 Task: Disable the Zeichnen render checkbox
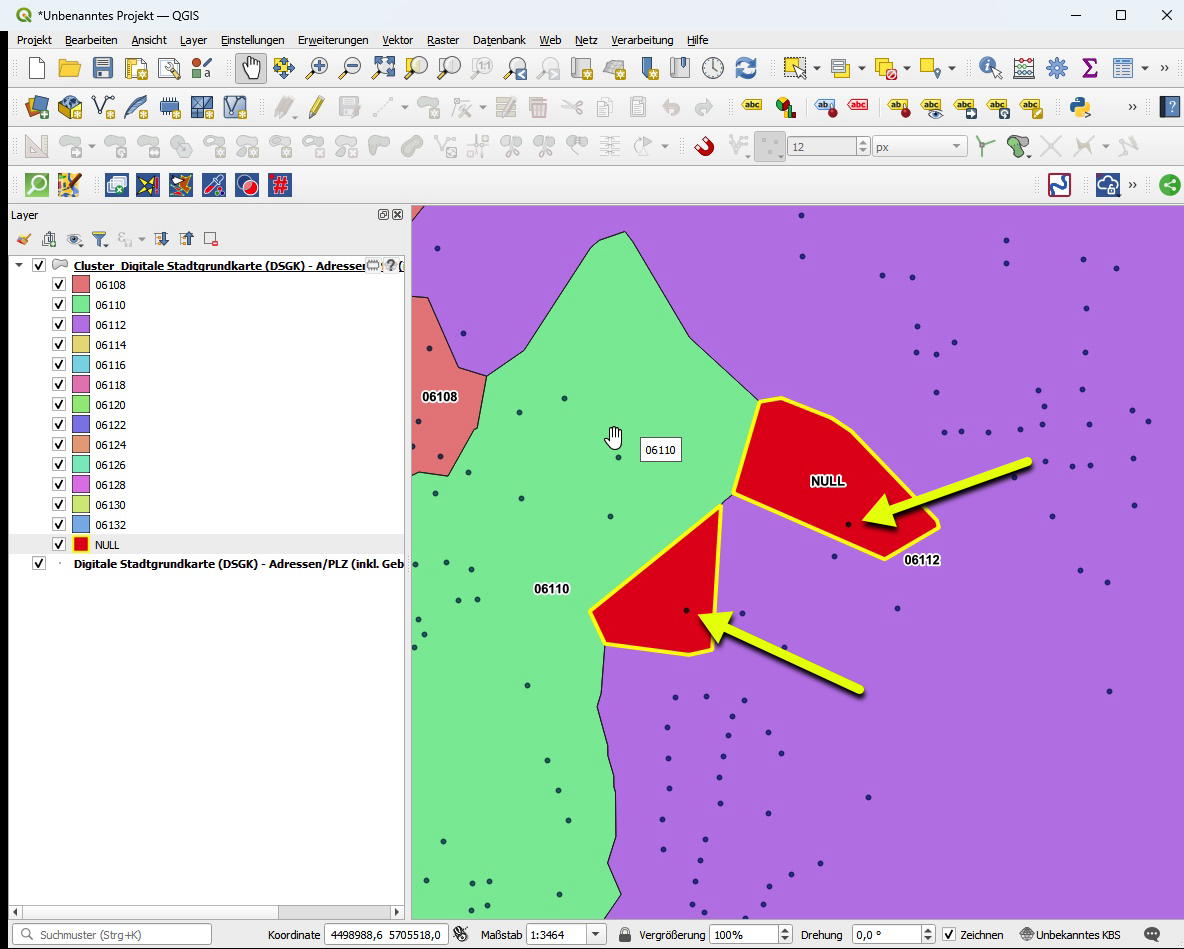(x=949, y=935)
